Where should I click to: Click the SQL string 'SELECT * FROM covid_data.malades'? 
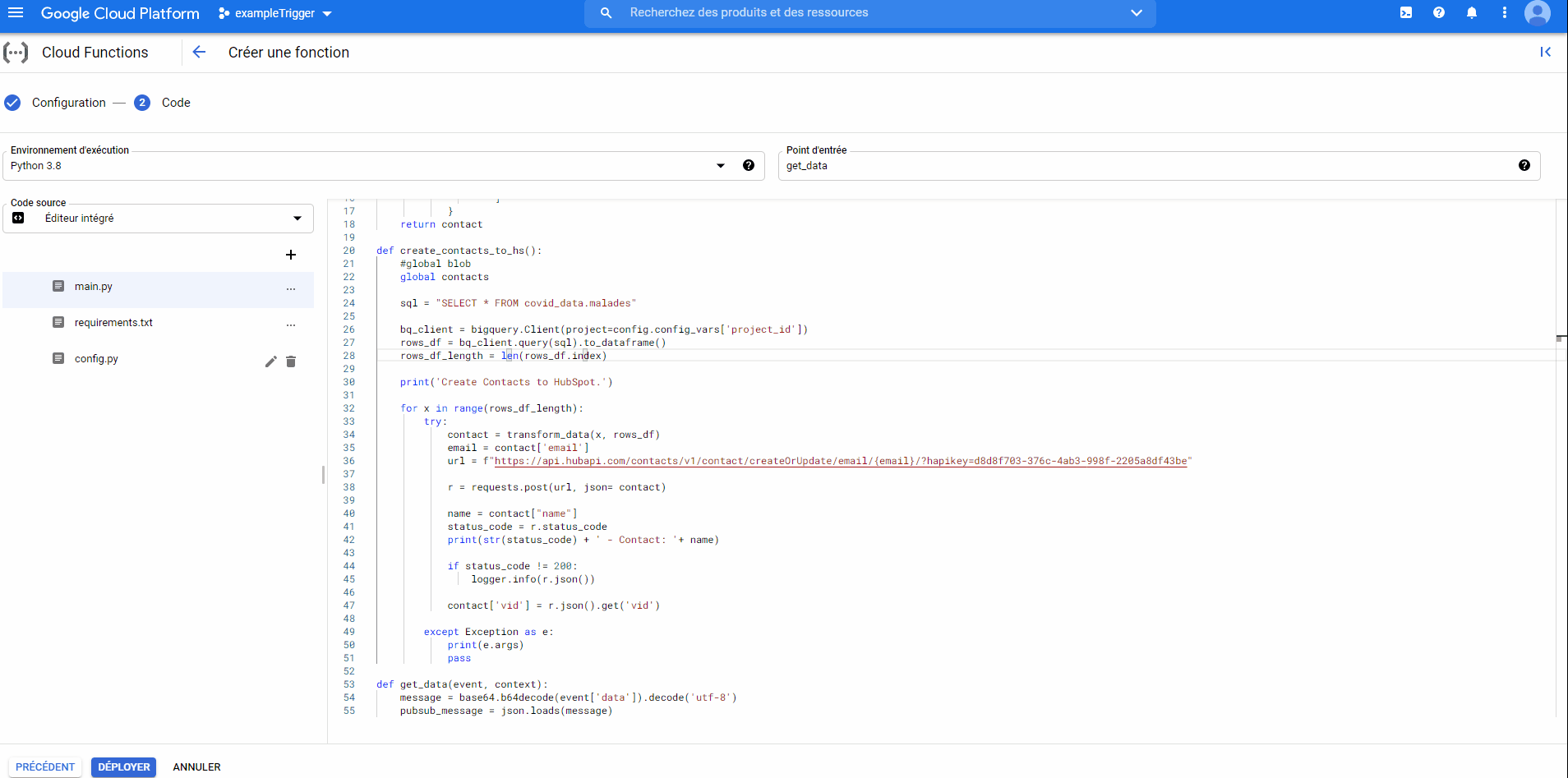point(536,303)
